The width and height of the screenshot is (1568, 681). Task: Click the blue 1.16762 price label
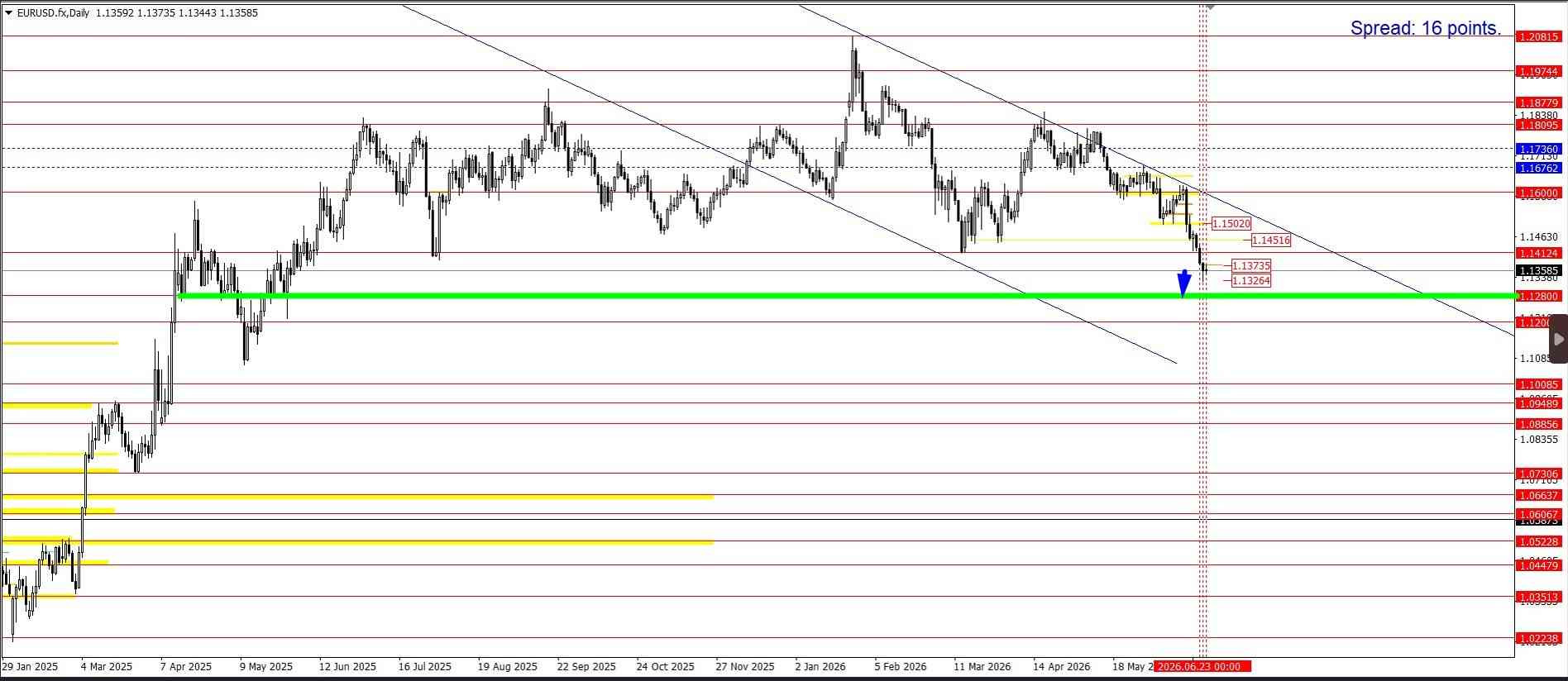1539,168
